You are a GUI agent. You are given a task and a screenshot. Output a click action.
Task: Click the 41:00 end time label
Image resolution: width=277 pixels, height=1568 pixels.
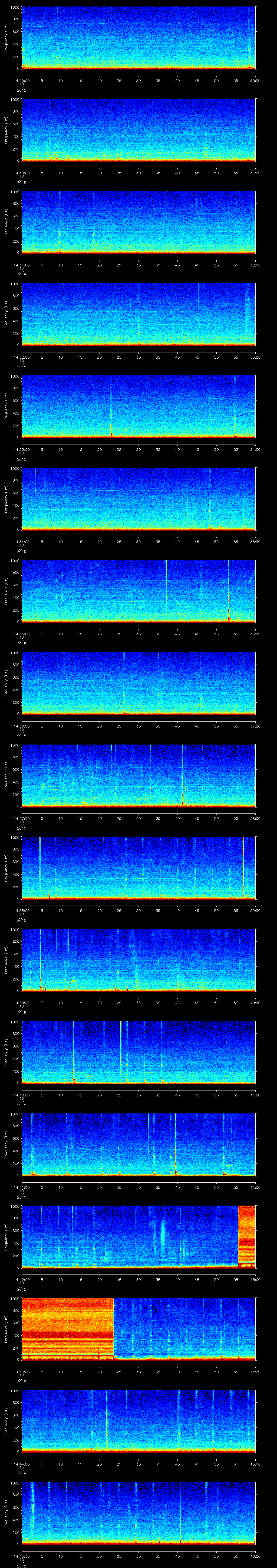(255, 1095)
